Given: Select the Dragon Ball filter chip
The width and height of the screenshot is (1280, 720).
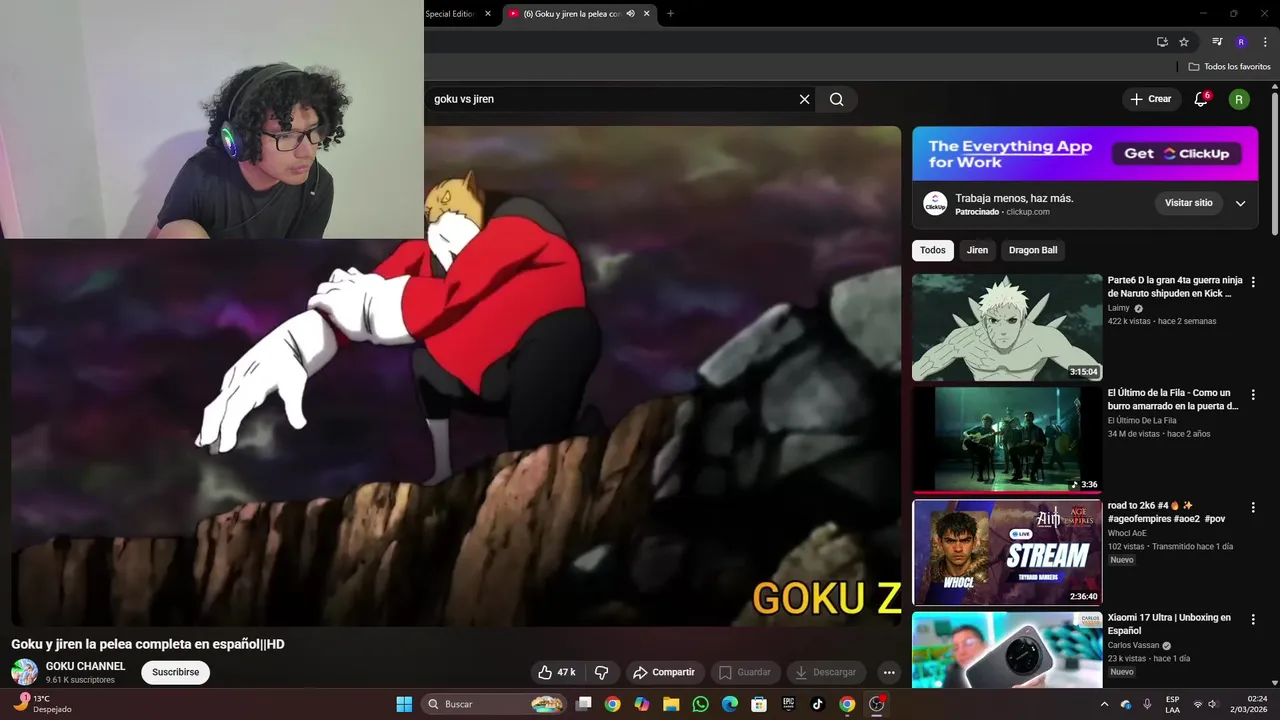Looking at the screenshot, I should (1033, 250).
